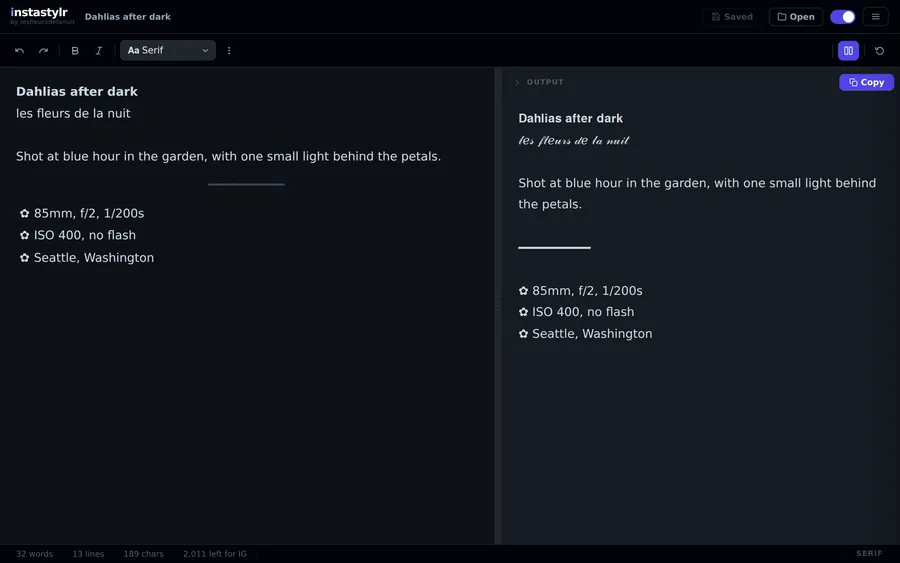Undo the last edit
Image resolution: width=900 pixels, height=563 pixels.
20,51
